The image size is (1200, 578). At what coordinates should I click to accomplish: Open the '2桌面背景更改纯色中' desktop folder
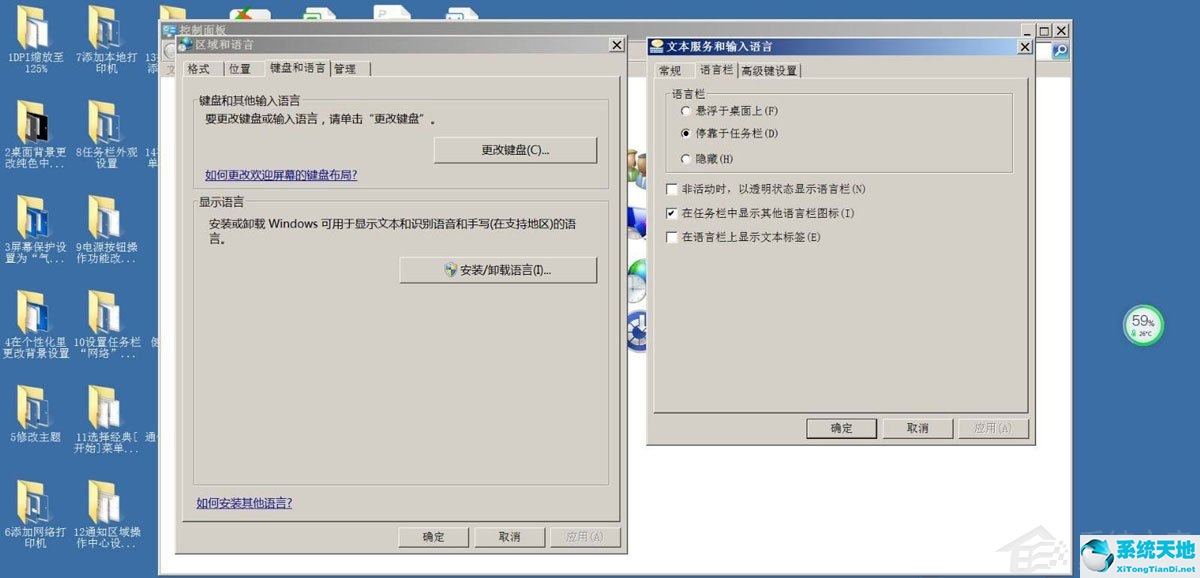pyautogui.click(x=33, y=135)
